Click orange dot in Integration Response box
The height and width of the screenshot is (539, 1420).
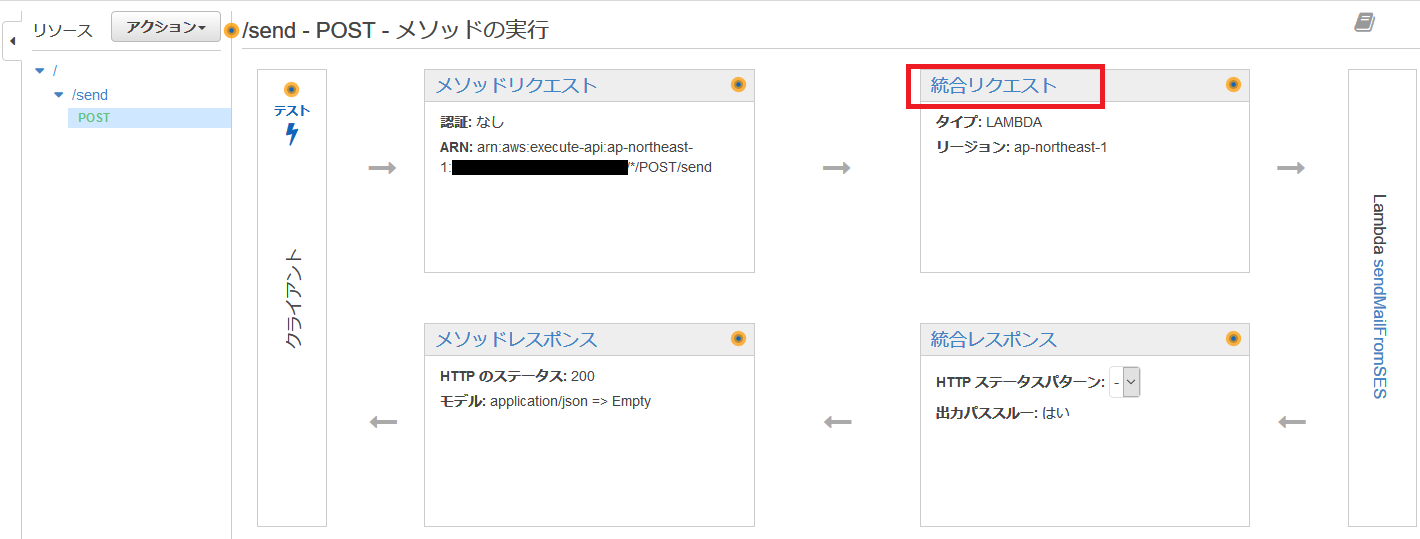pos(1233,339)
